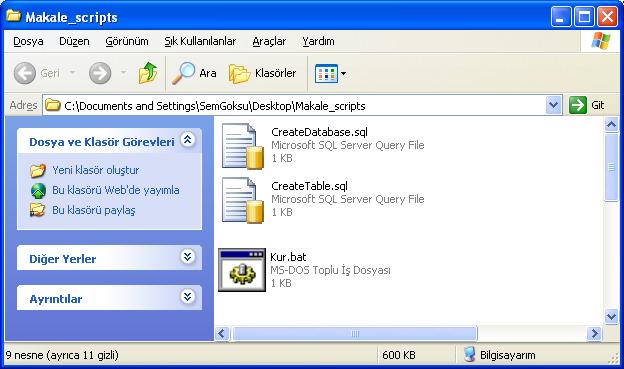Viewport: 624px width, 369px height.
Task: Click Bu klasörü paylaş link
Action: pos(94,210)
